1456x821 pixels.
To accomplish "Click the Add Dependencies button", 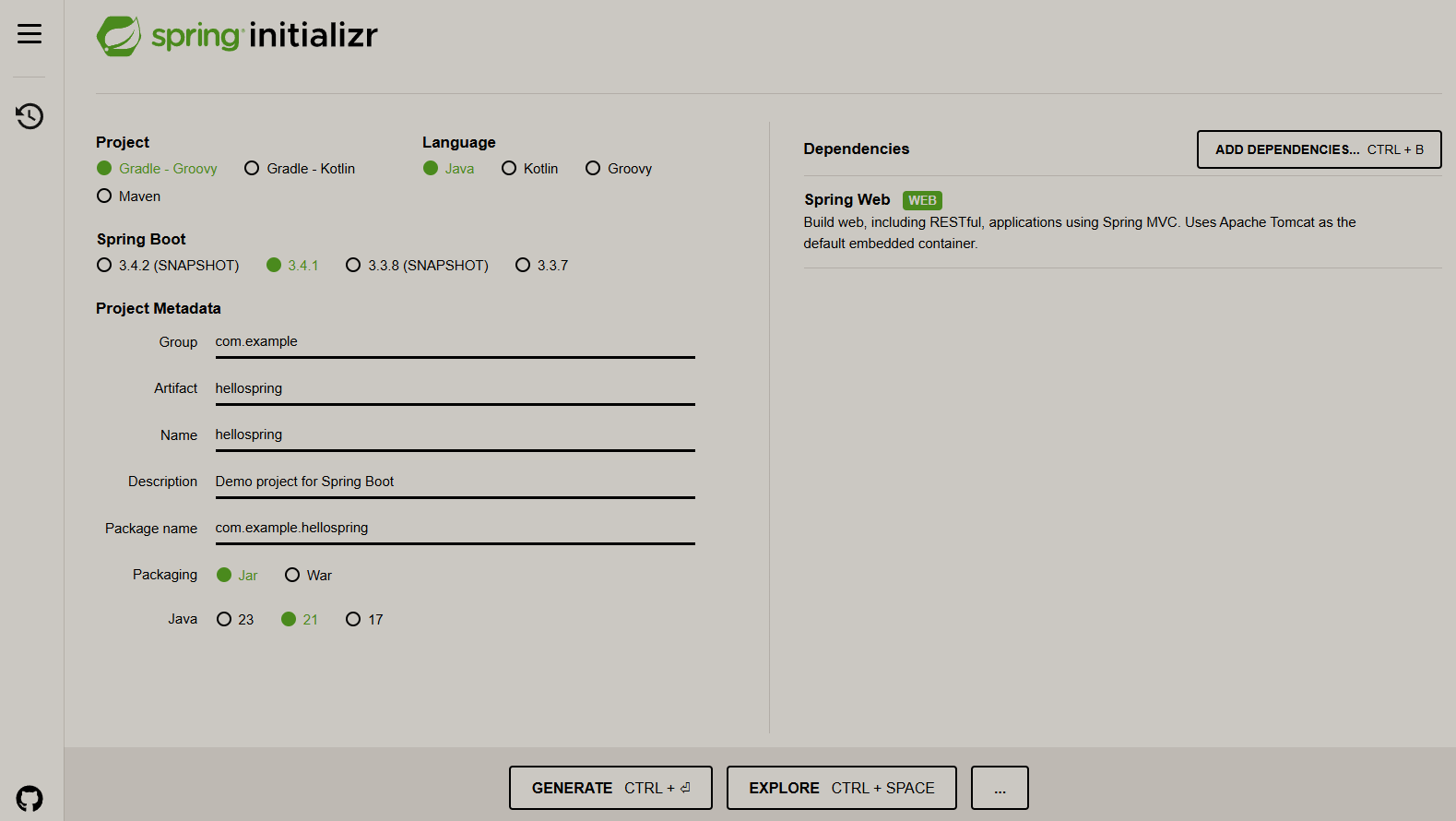I will click(x=1319, y=149).
